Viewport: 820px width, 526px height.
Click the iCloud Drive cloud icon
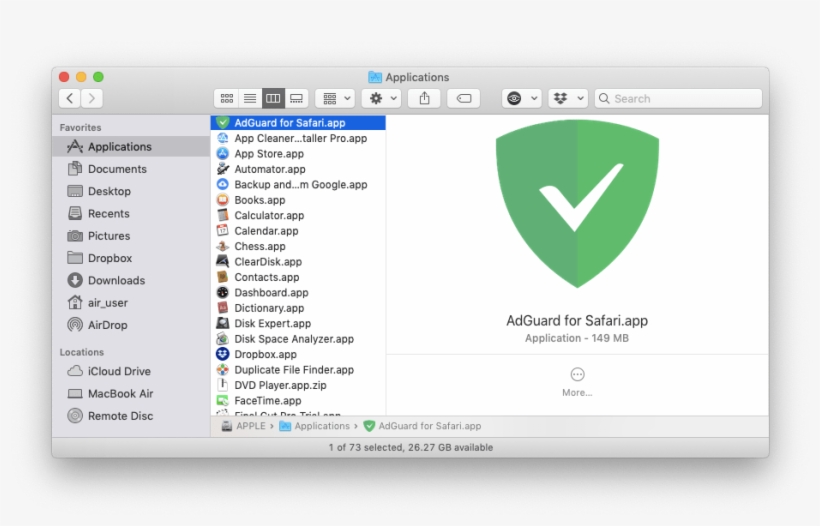[x=75, y=371]
